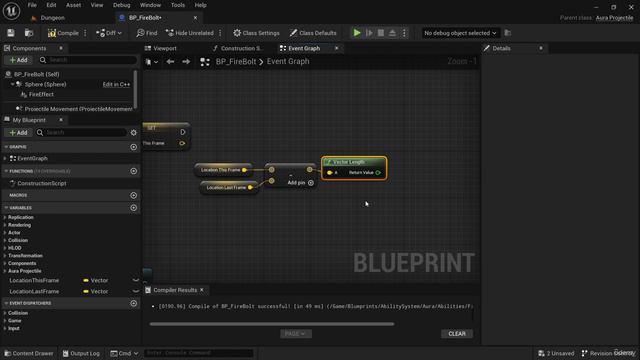Select the Location This Frame node
The width and height of the screenshot is (640, 360).
223,170
